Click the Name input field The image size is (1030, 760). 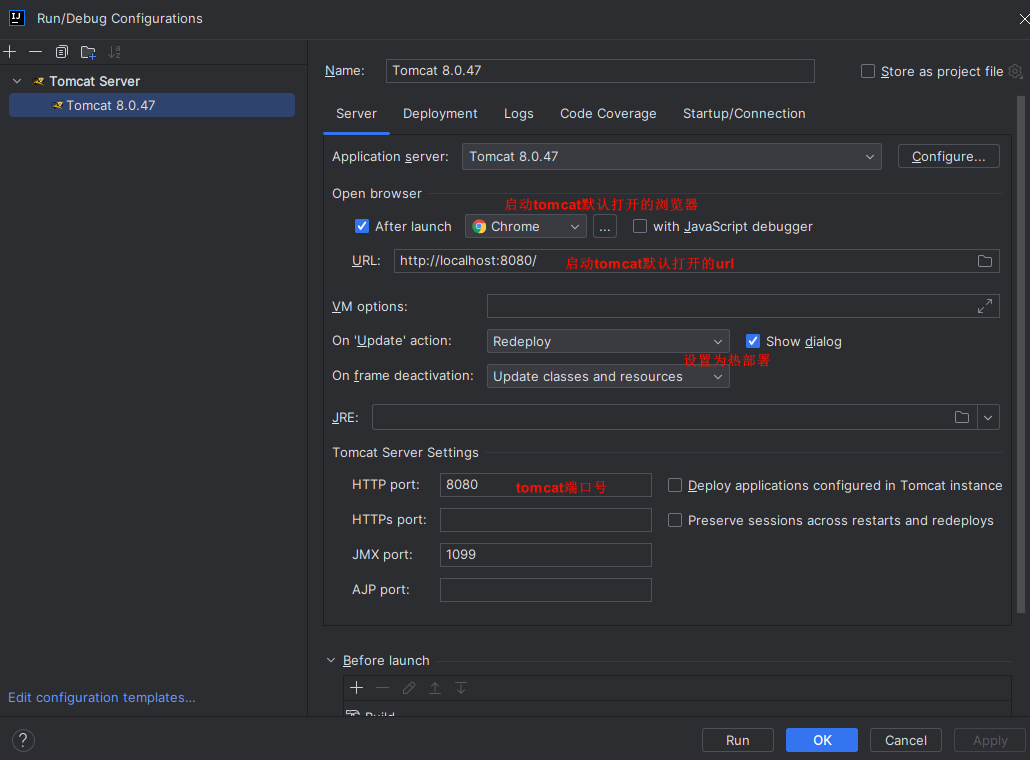point(600,71)
